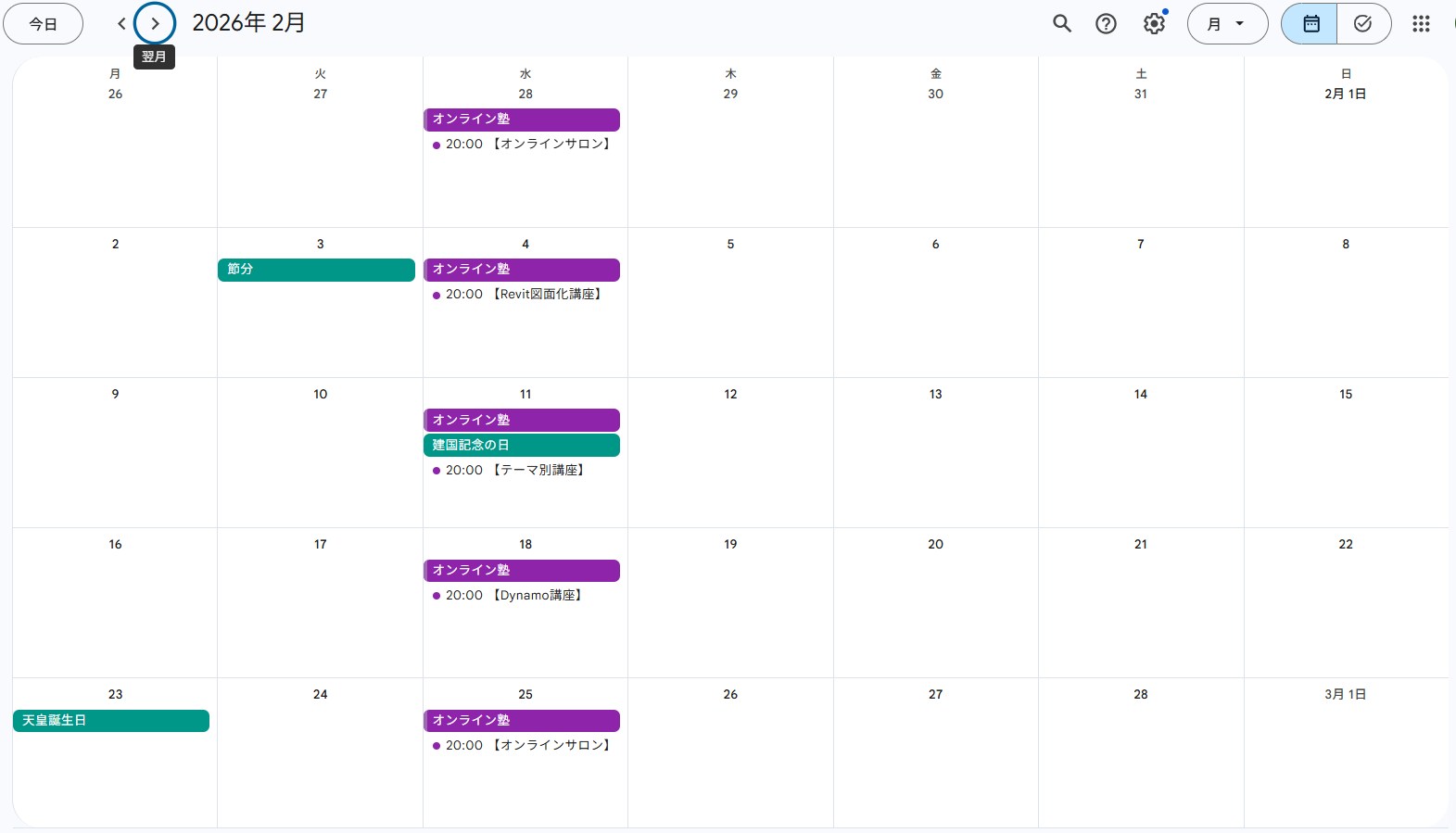This screenshot has height=833, width=1456.
Task: Select the オンライン塾 event on February 18
Action: click(x=521, y=571)
